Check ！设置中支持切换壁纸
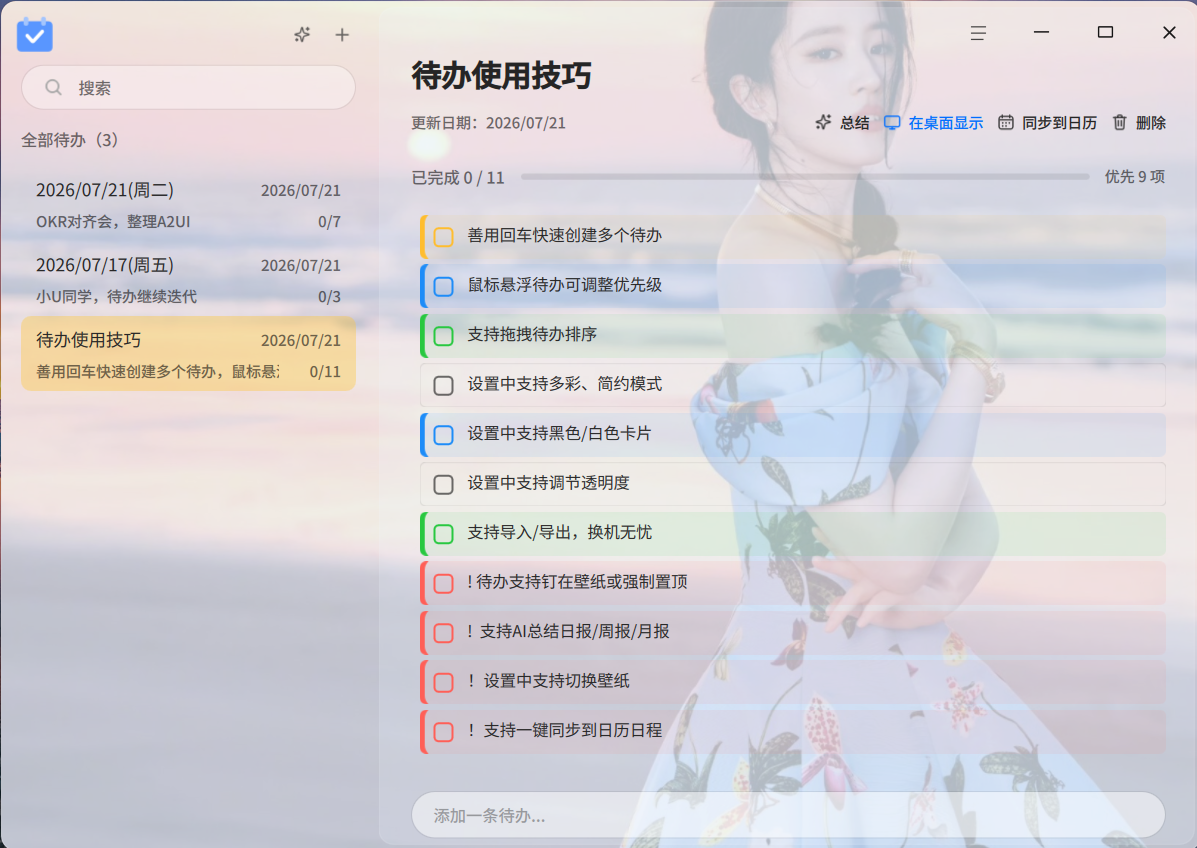1197x848 pixels. (444, 682)
